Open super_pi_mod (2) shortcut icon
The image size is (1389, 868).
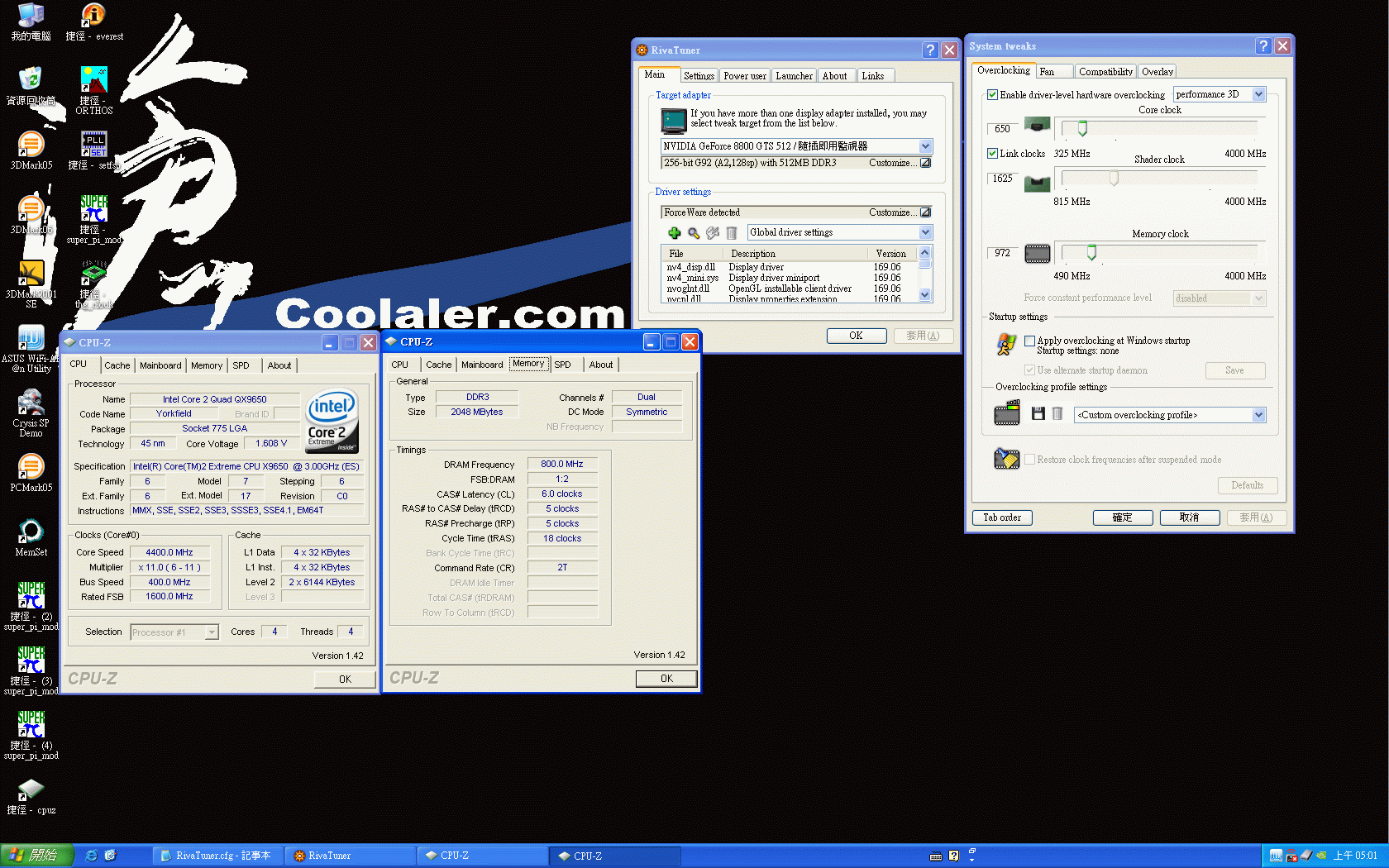(31, 606)
